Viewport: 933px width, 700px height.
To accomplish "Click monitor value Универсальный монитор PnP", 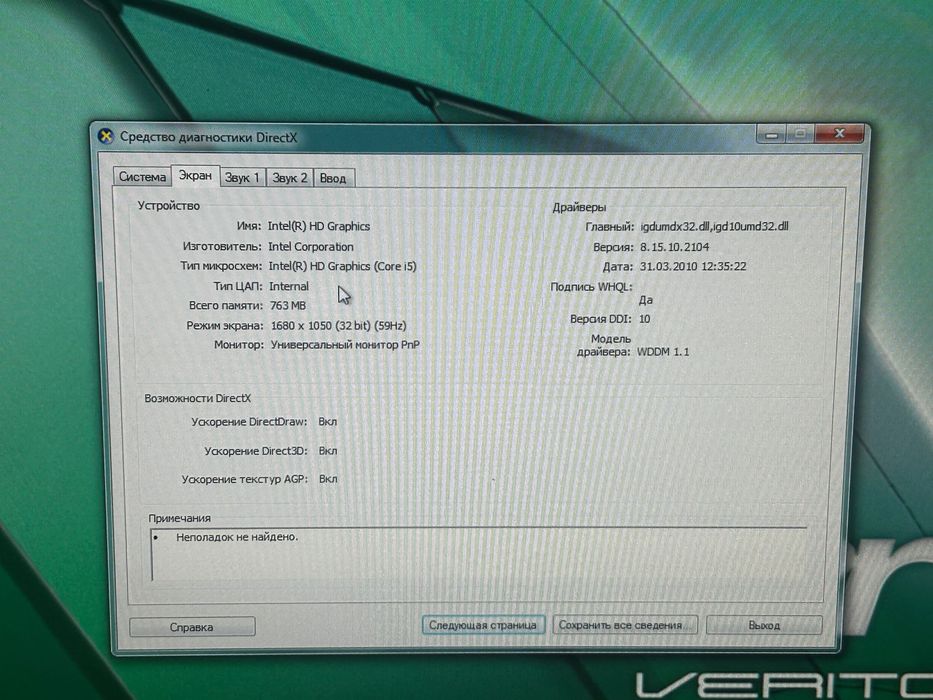I will coord(345,345).
